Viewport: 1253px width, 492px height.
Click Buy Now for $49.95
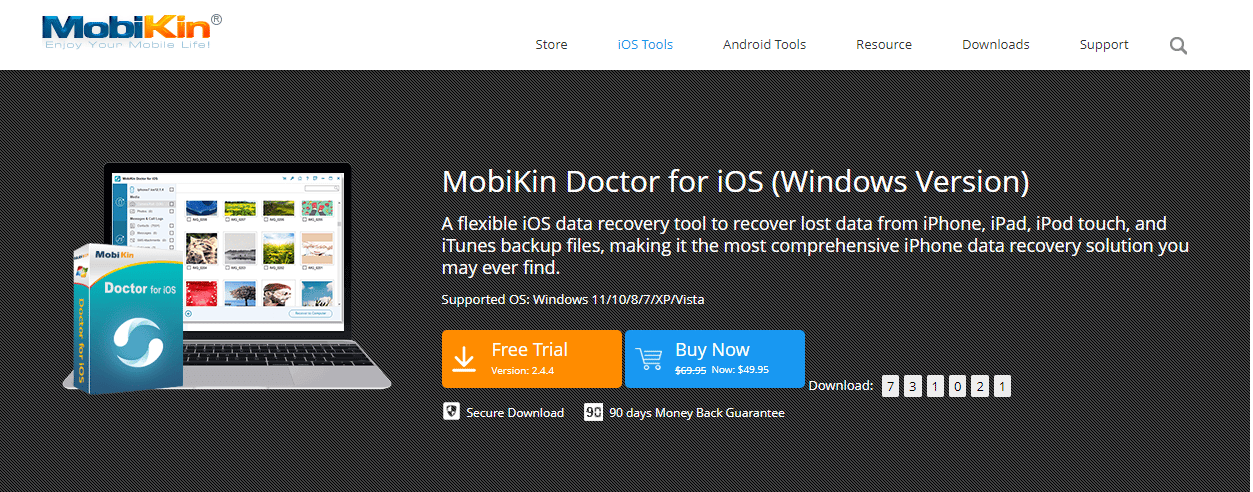tap(715, 359)
